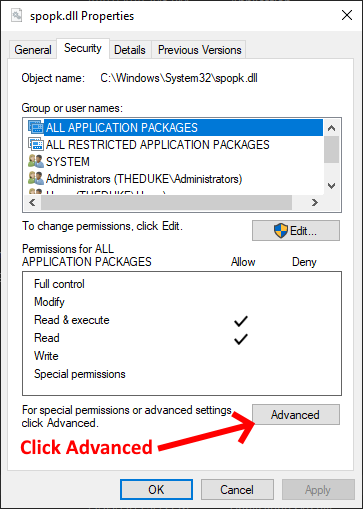Click the vertical scrollbar thumb in names list
The height and width of the screenshot is (509, 363).
pos(331,149)
